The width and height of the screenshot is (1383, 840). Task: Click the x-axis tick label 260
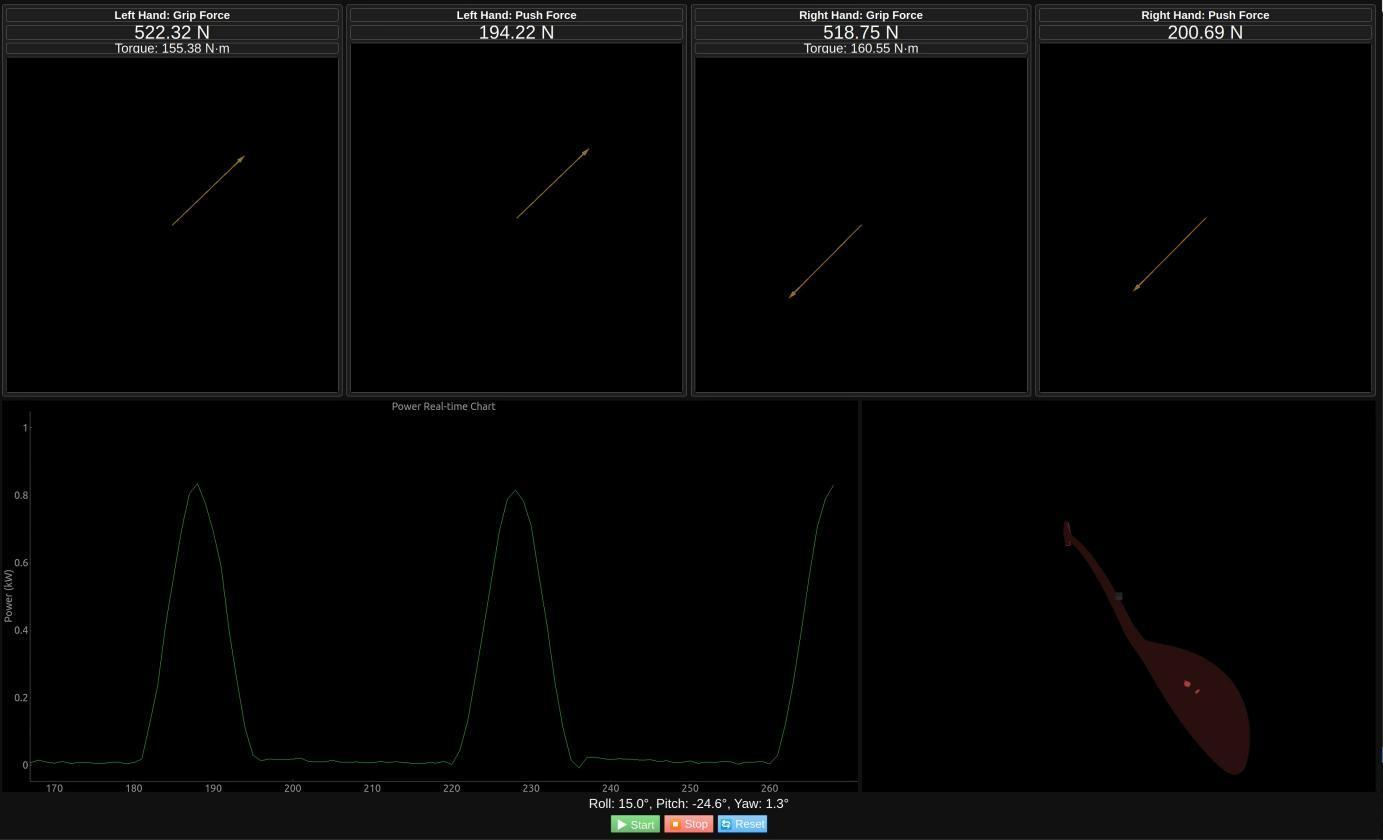pyautogui.click(x=769, y=788)
